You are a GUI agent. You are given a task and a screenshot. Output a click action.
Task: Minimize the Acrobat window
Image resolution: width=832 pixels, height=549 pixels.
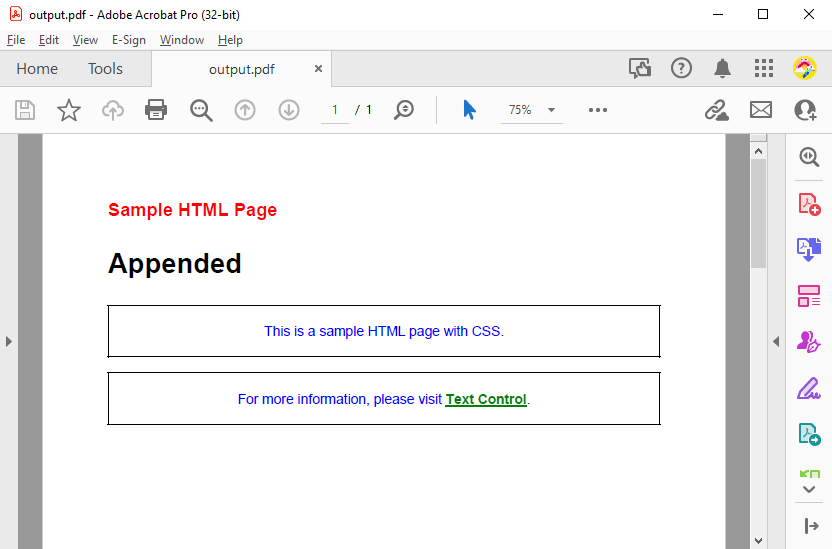click(x=718, y=14)
